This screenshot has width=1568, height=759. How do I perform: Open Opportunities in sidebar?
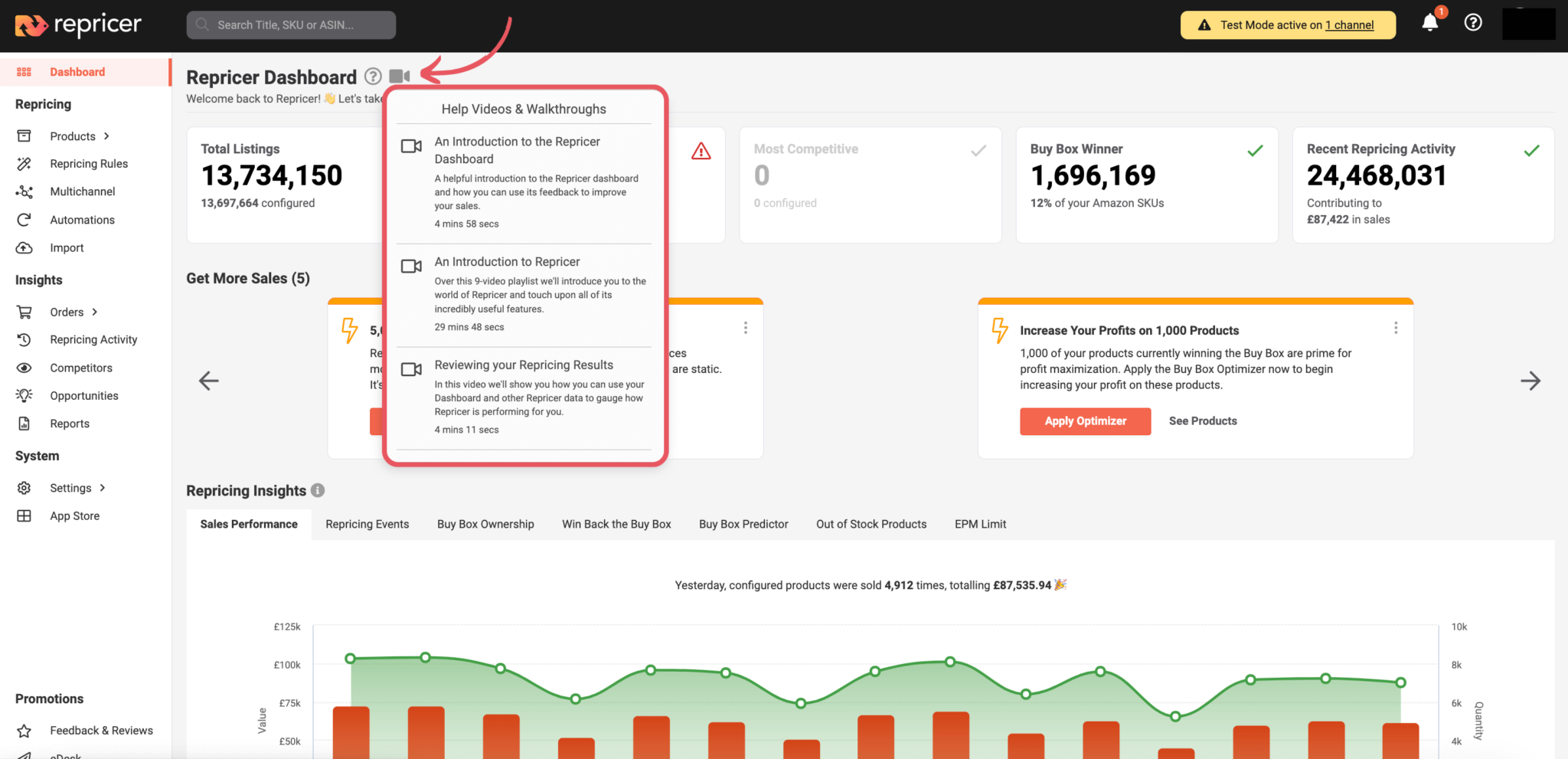(84, 396)
